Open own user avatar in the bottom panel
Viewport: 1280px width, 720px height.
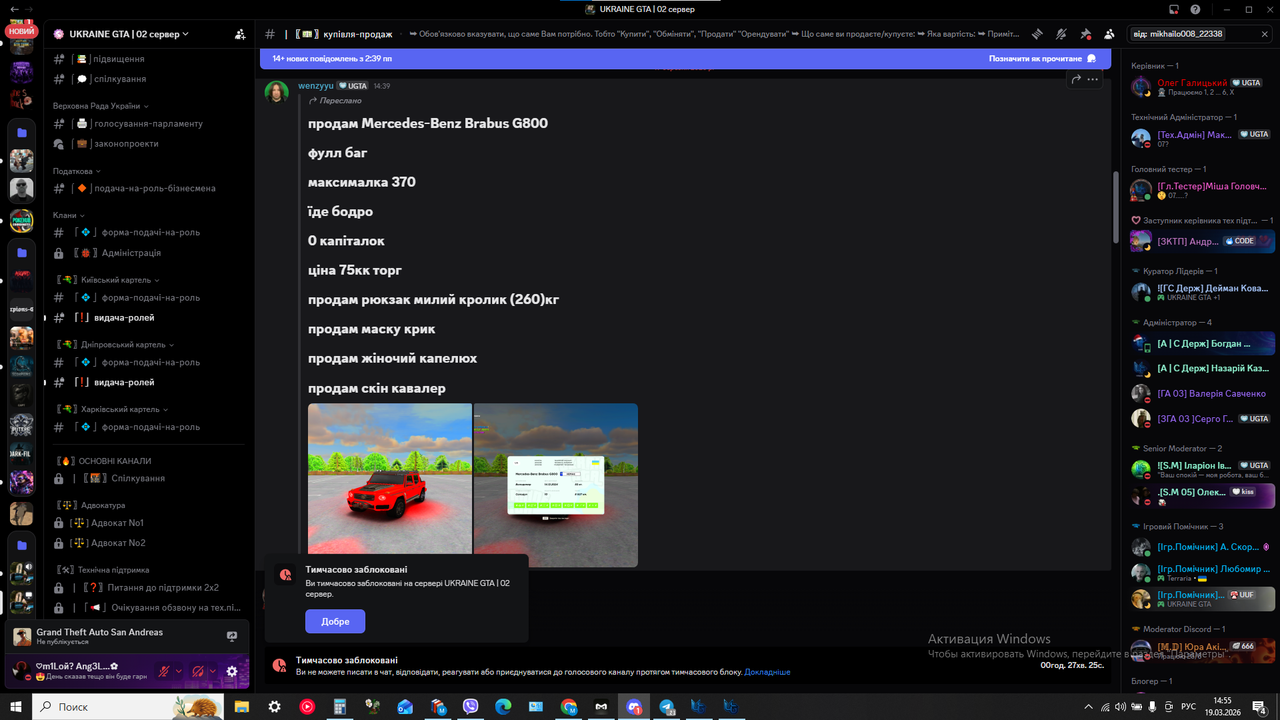pyautogui.click(x=21, y=670)
